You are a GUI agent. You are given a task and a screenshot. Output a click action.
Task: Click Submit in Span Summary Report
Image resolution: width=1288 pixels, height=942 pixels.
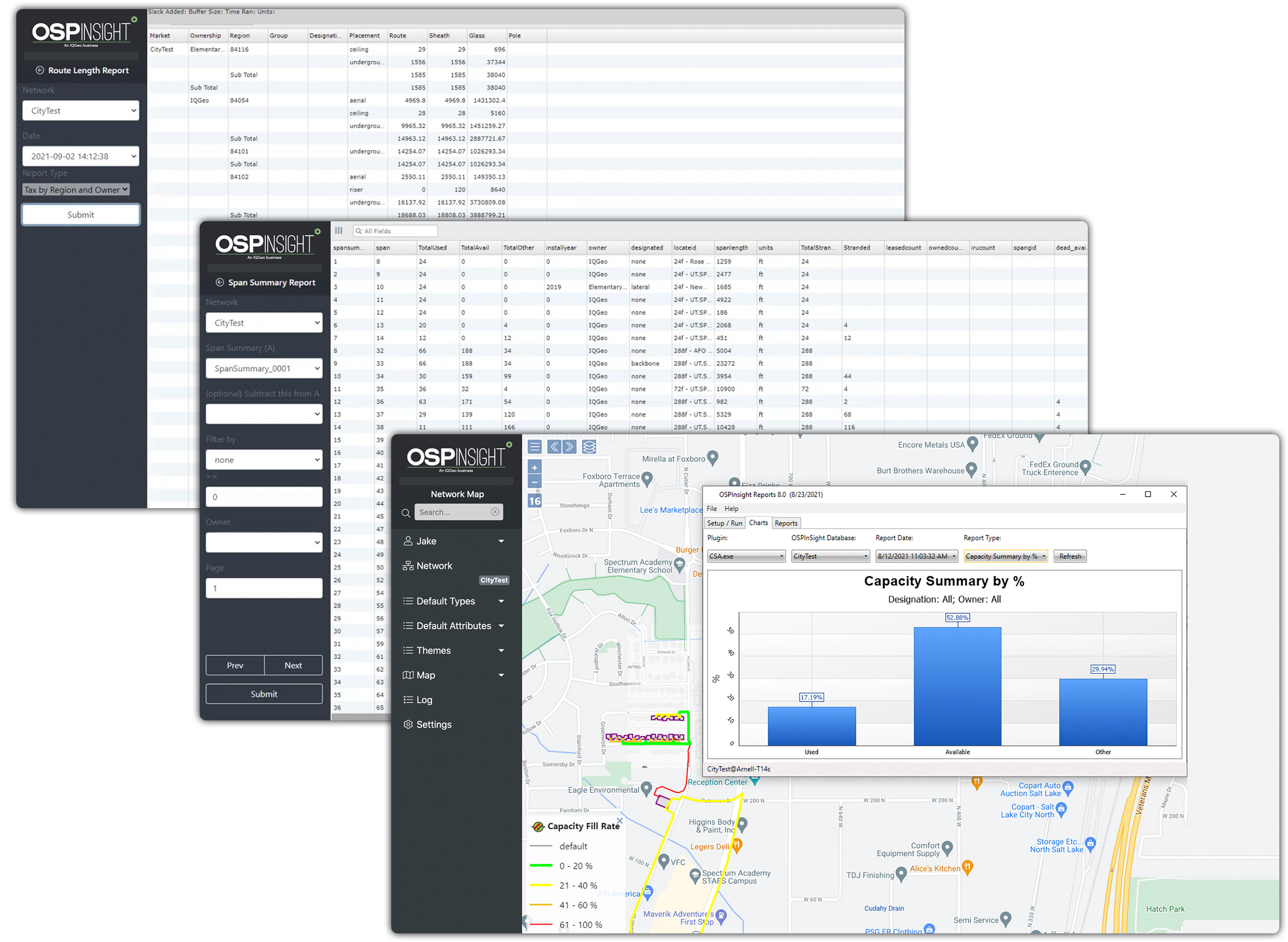point(264,694)
